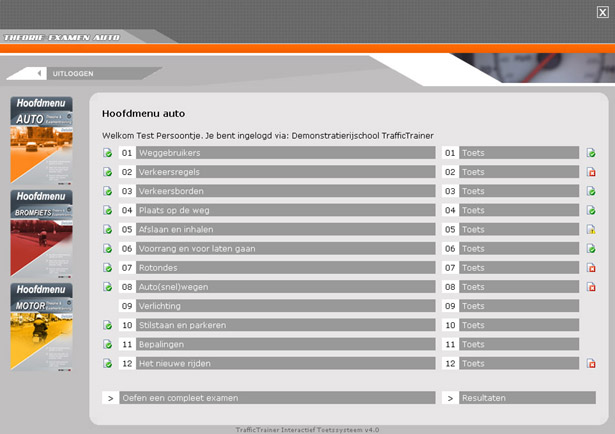This screenshot has width=615, height=434.
Task: Start Toets 06
Action: (x=510, y=249)
